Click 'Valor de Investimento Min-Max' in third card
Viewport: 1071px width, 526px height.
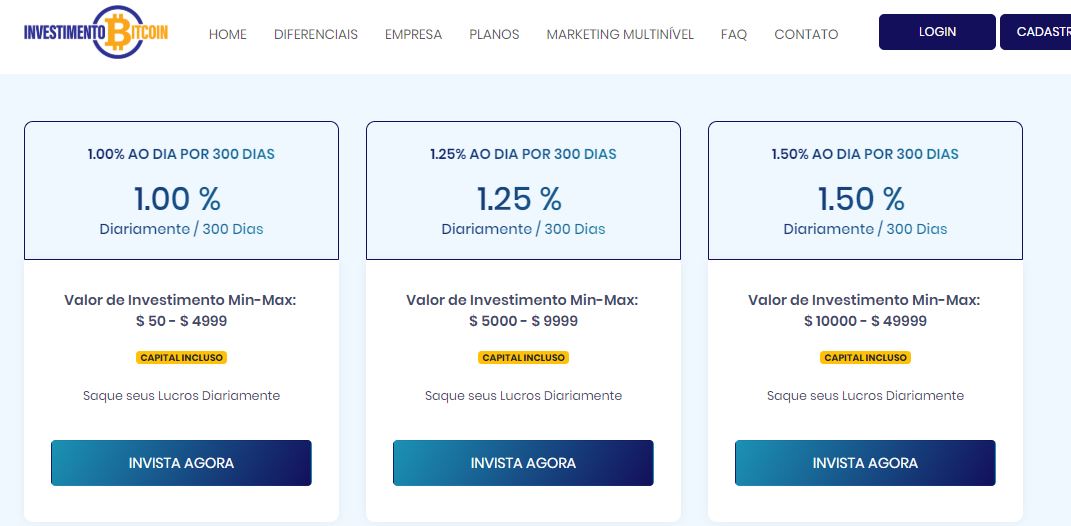864,300
